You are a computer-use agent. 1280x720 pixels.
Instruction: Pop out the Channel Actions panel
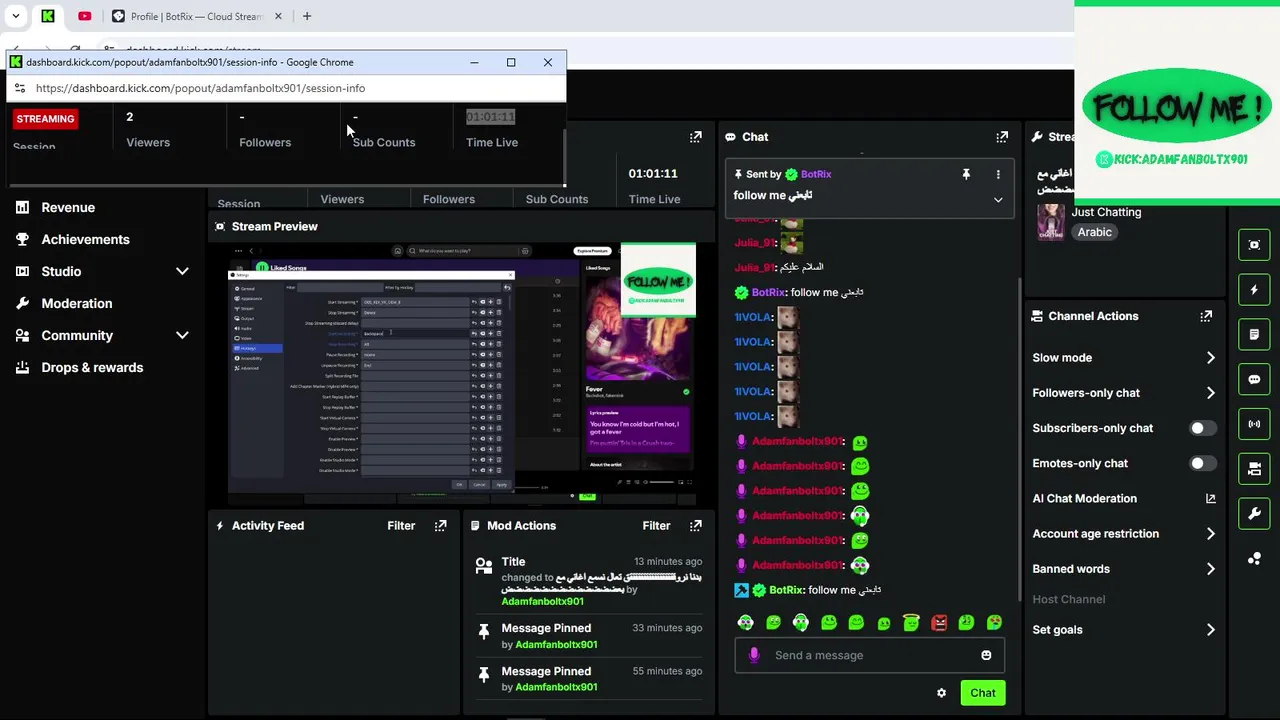coord(1206,316)
